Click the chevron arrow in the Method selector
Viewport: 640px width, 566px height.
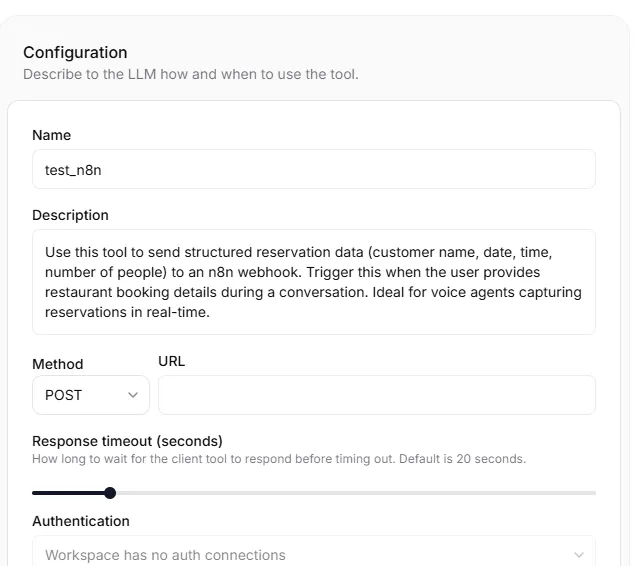(x=133, y=395)
